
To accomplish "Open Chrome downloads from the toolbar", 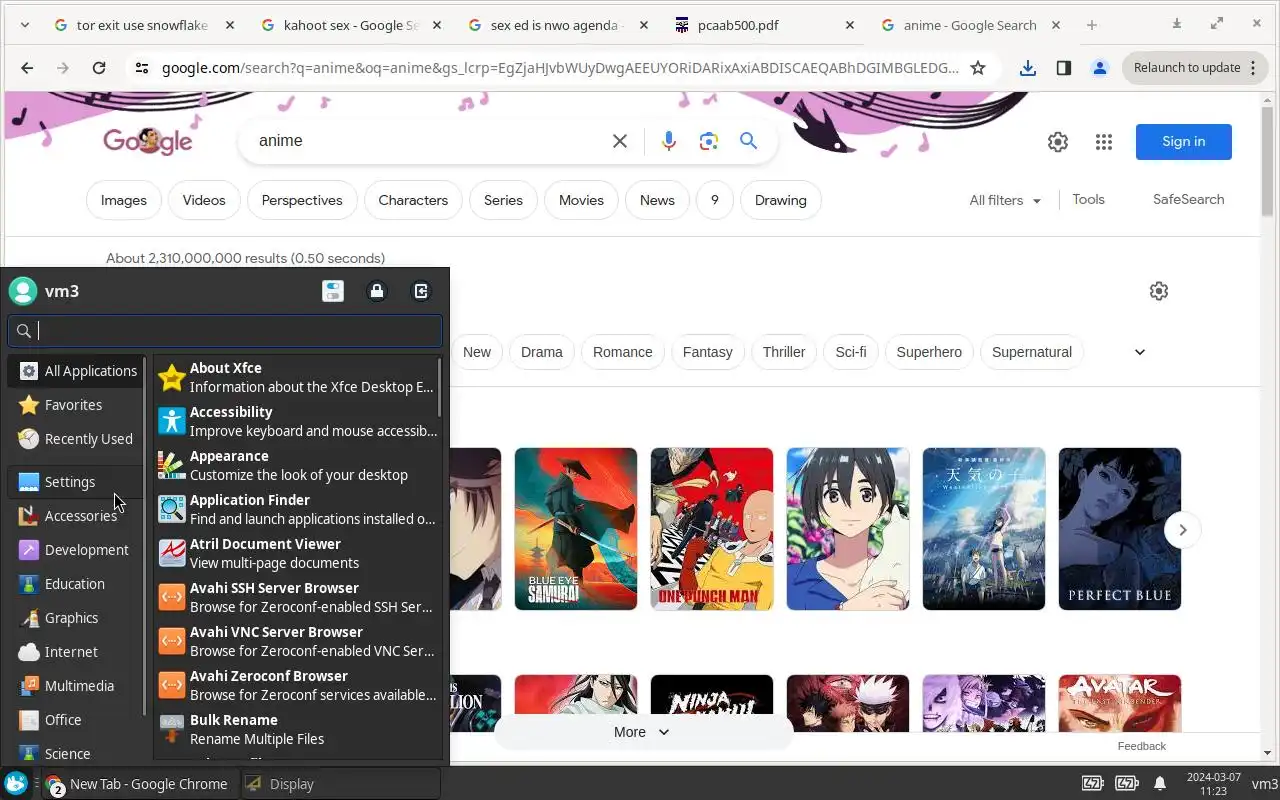I will pos(1028,68).
